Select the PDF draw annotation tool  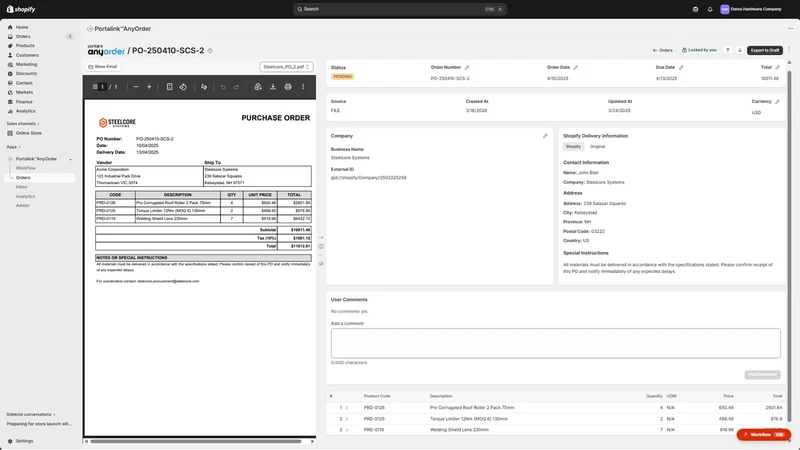pos(204,87)
